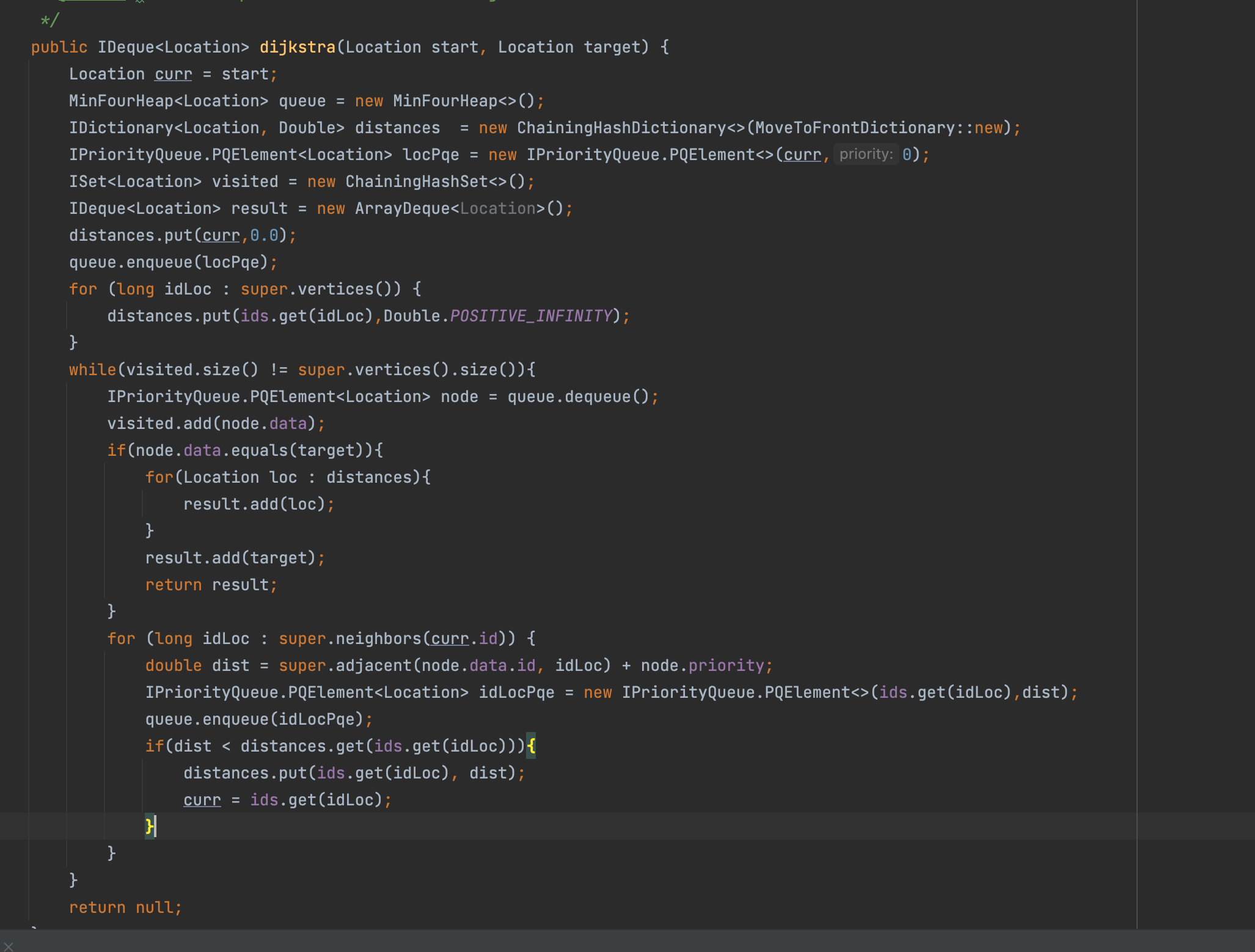Click the highlighted closing brace at caret

(149, 827)
